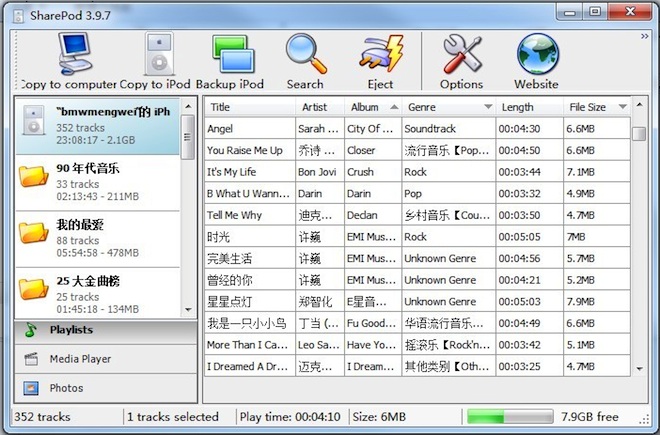The width and height of the screenshot is (660, 435).
Task: Click the track list scroll down arrow
Action: [640, 368]
